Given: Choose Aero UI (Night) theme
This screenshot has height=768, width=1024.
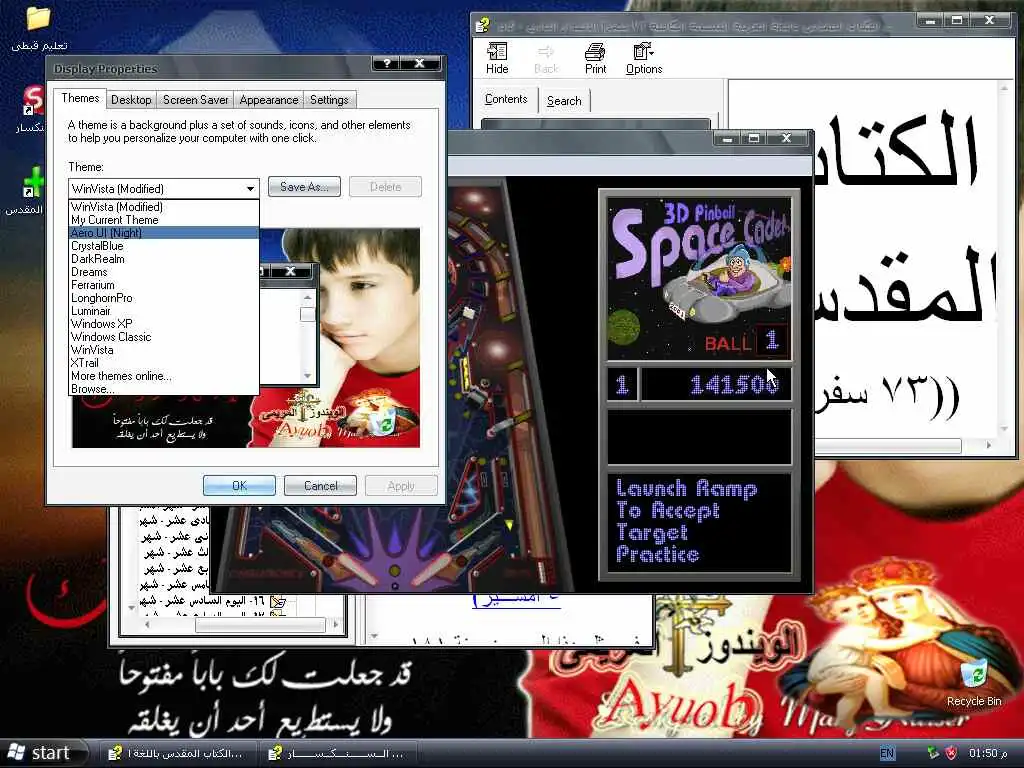Looking at the screenshot, I should (x=164, y=233).
